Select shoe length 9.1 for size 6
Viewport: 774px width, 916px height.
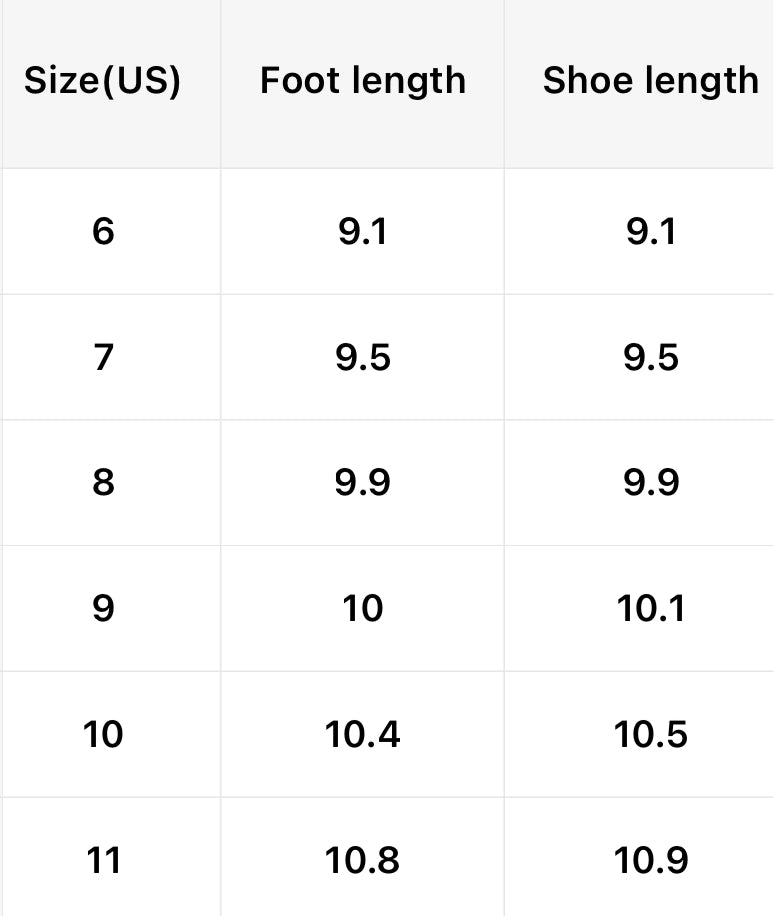651,232
